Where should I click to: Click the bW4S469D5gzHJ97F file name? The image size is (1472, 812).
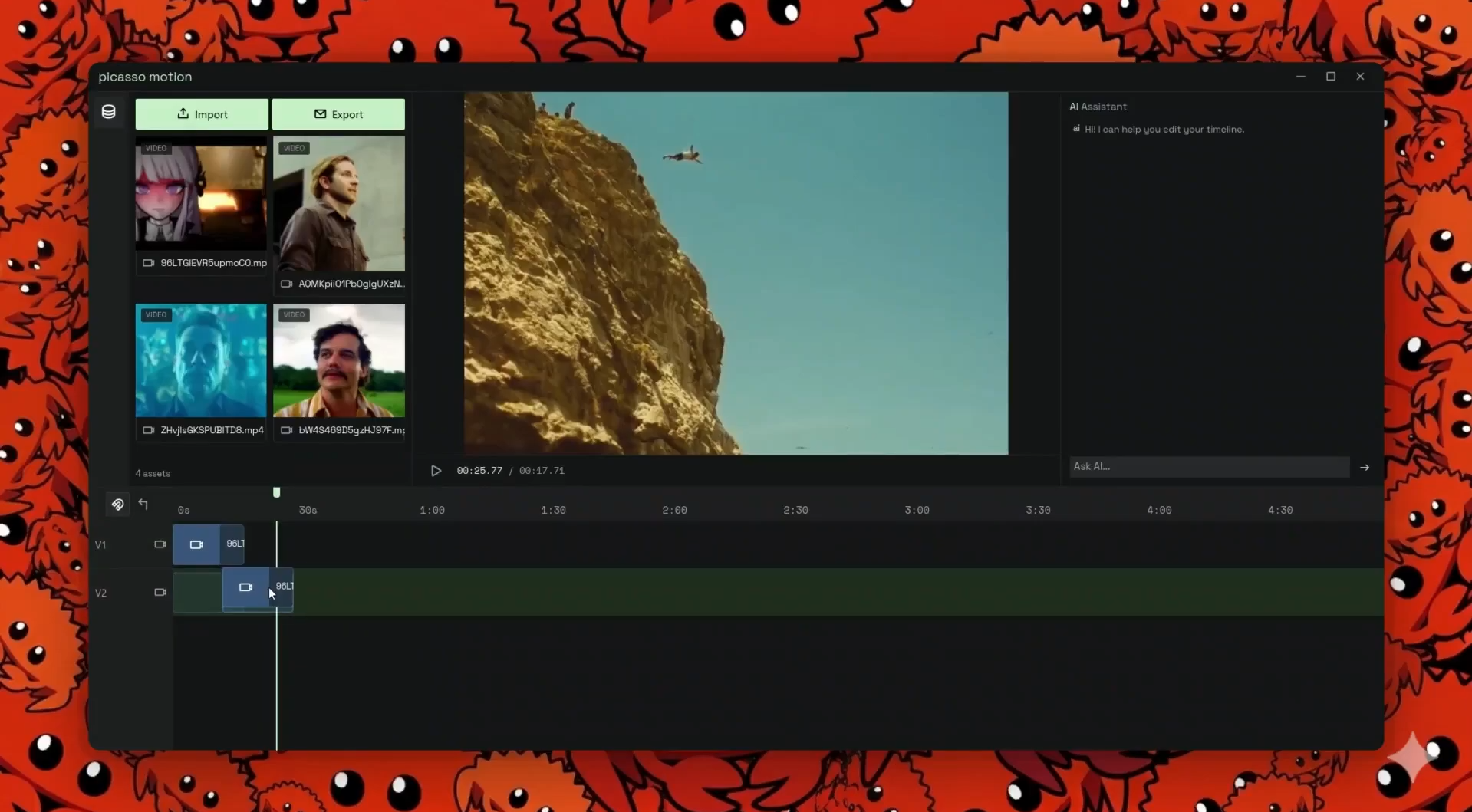[x=351, y=430]
